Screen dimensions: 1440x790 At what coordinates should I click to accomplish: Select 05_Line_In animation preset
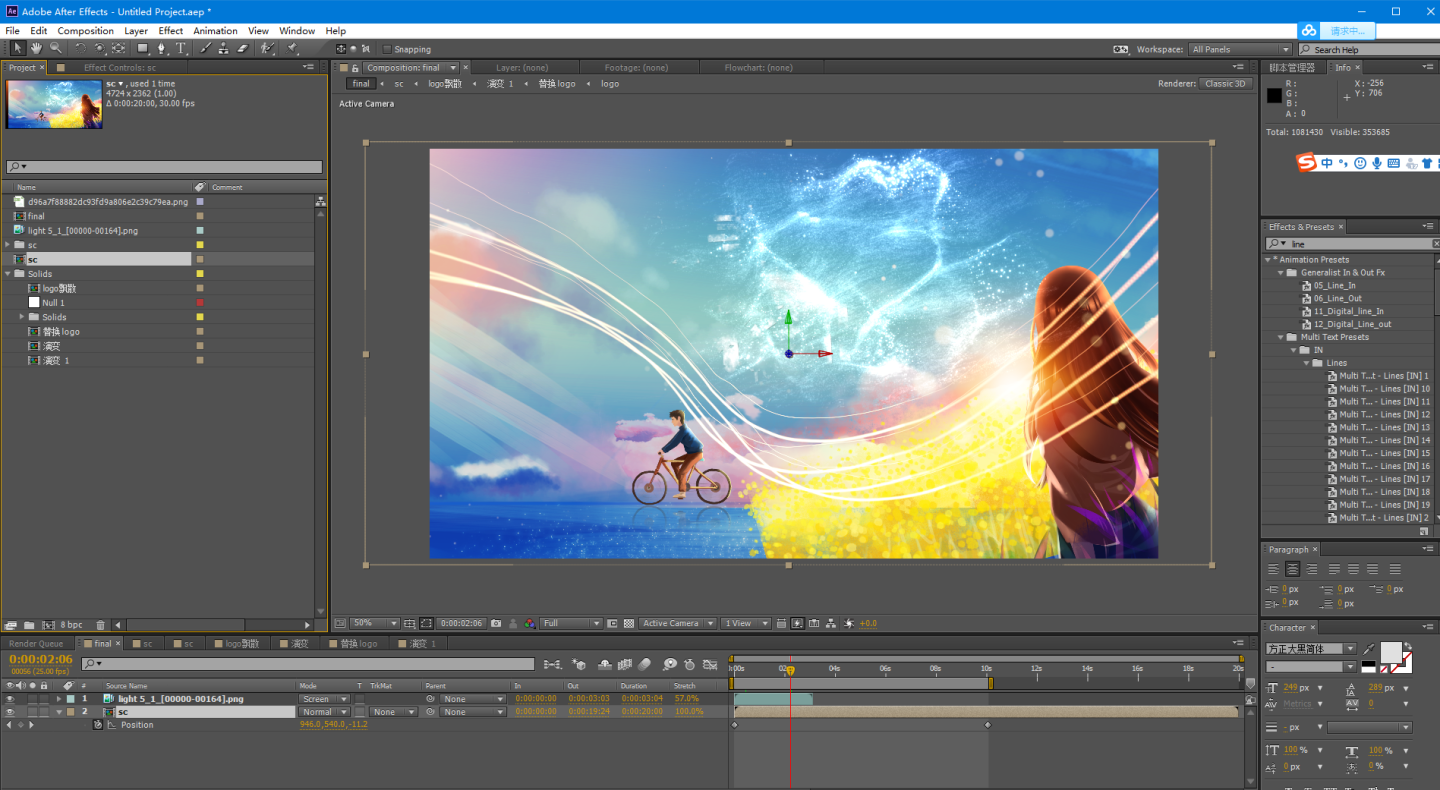coord(1335,285)
